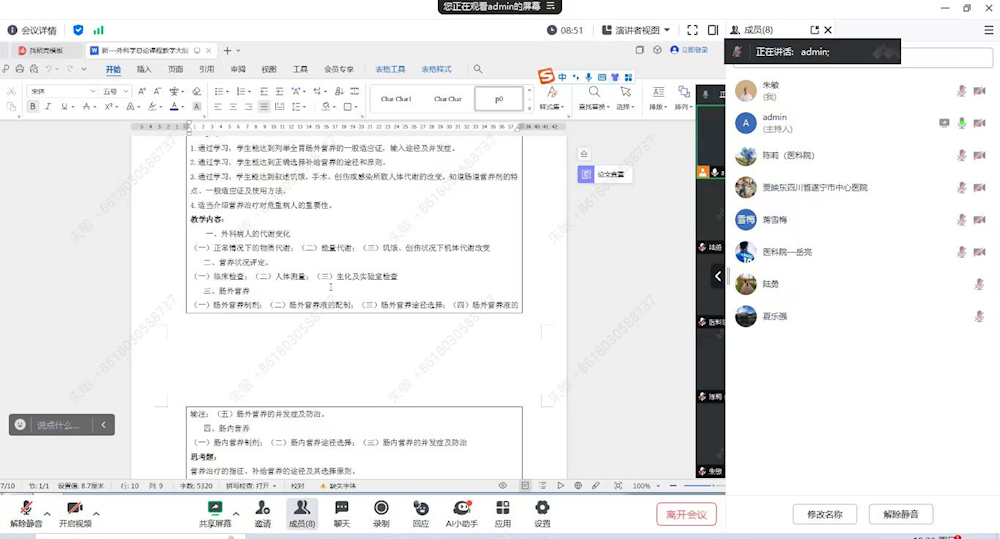
Task: Expand video options arrow beside 开启视频
Action: 96,513
